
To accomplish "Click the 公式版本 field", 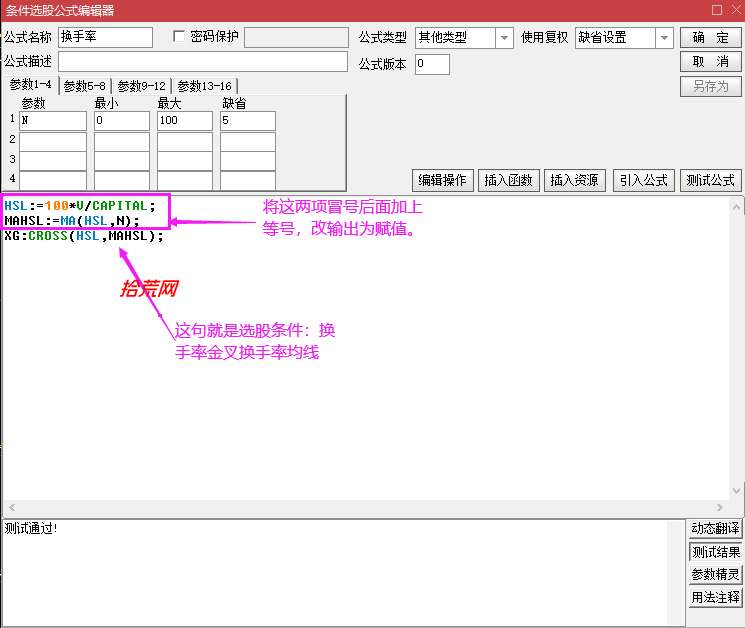I will point(432,64).
